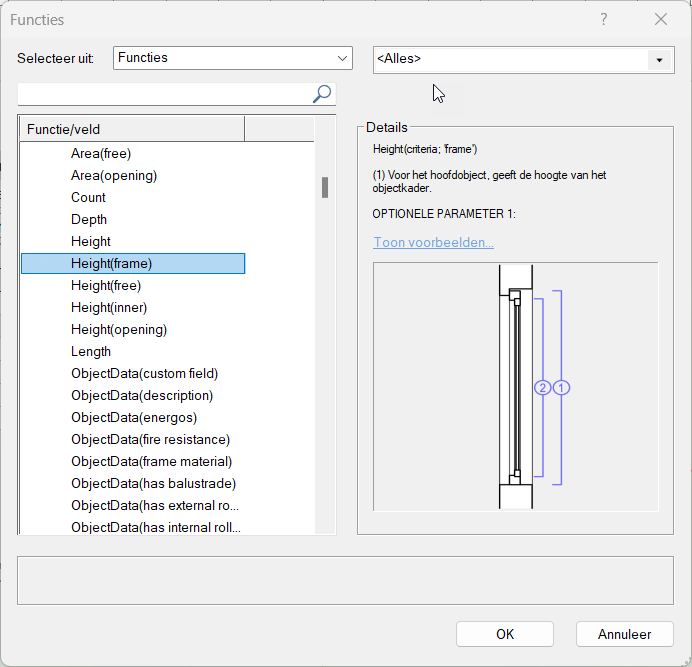The image size is (692, 667).
Task: Choose the Count function
Action: (88, 197)
